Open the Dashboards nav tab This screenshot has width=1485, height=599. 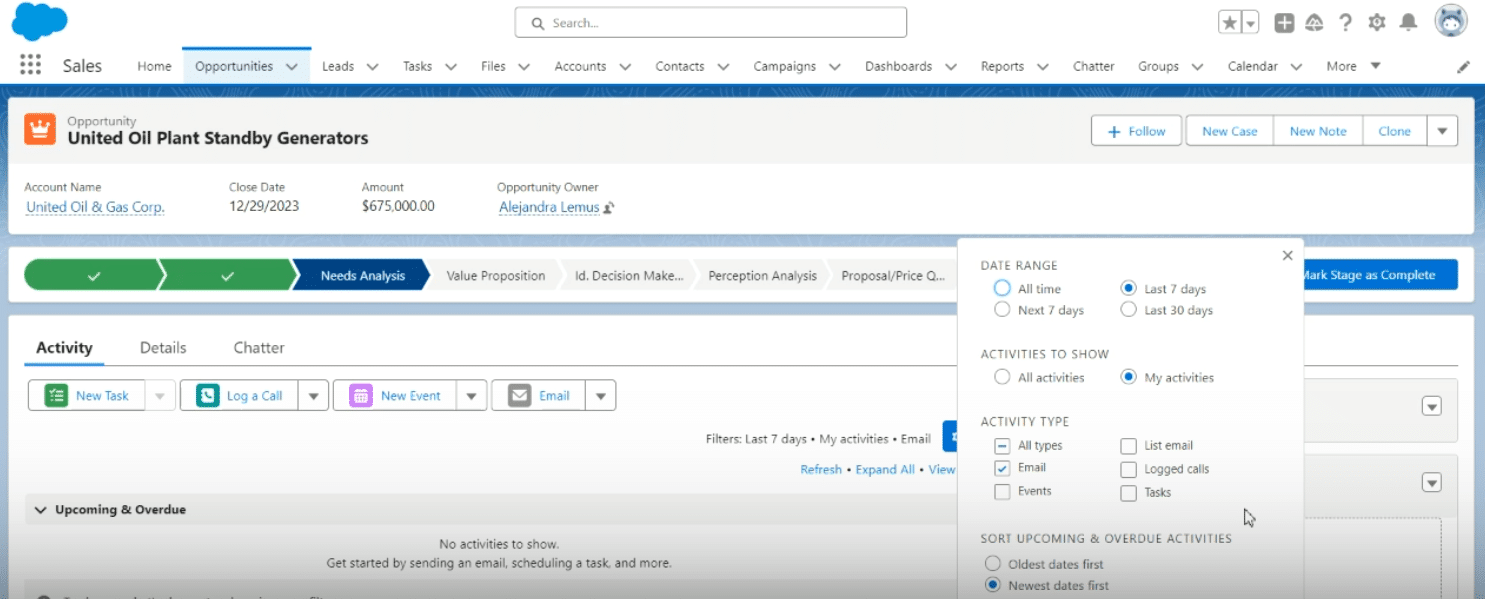click(x=898, y=66)
